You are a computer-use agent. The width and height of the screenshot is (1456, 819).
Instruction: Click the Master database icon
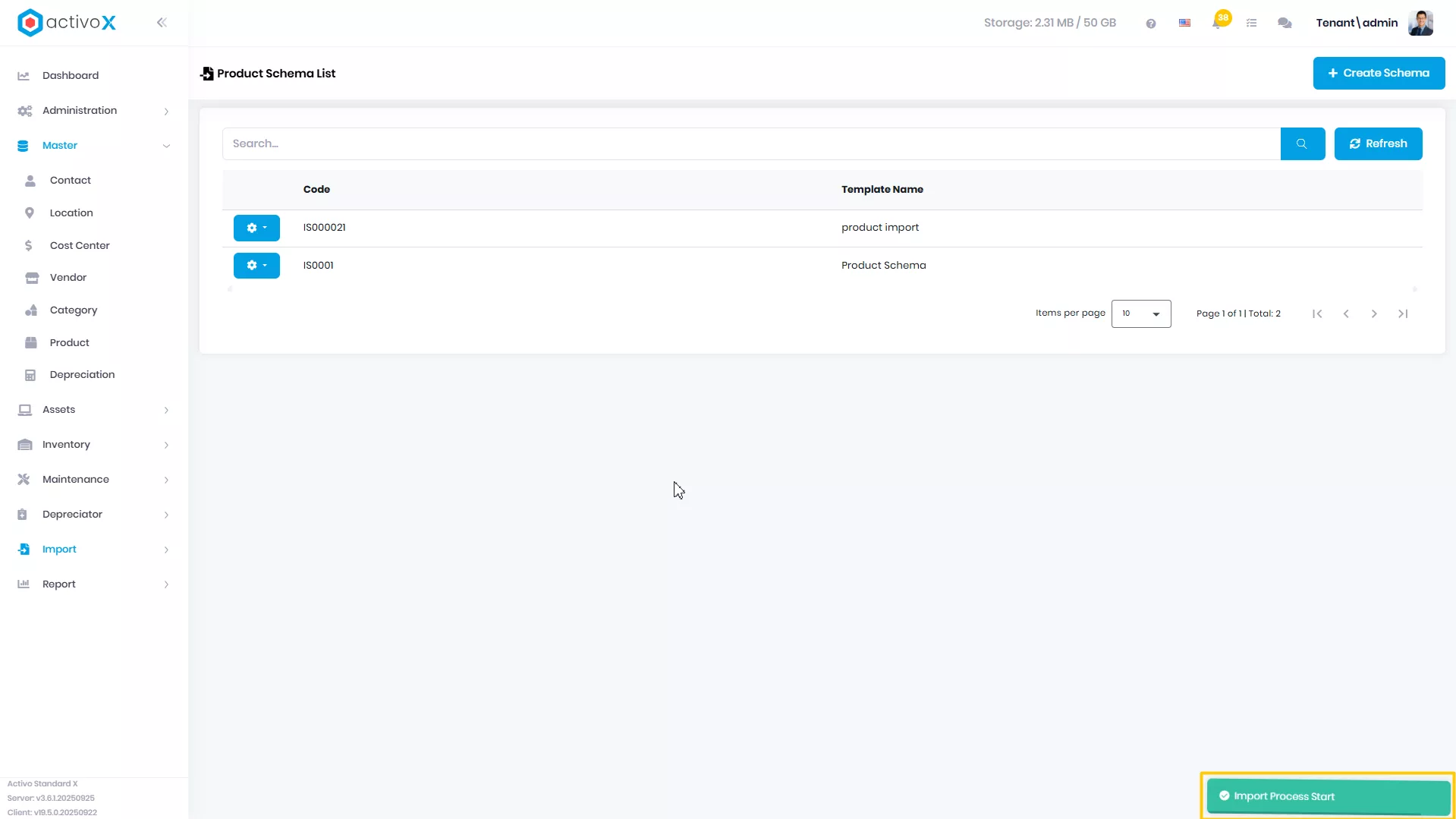coord(23,146)
